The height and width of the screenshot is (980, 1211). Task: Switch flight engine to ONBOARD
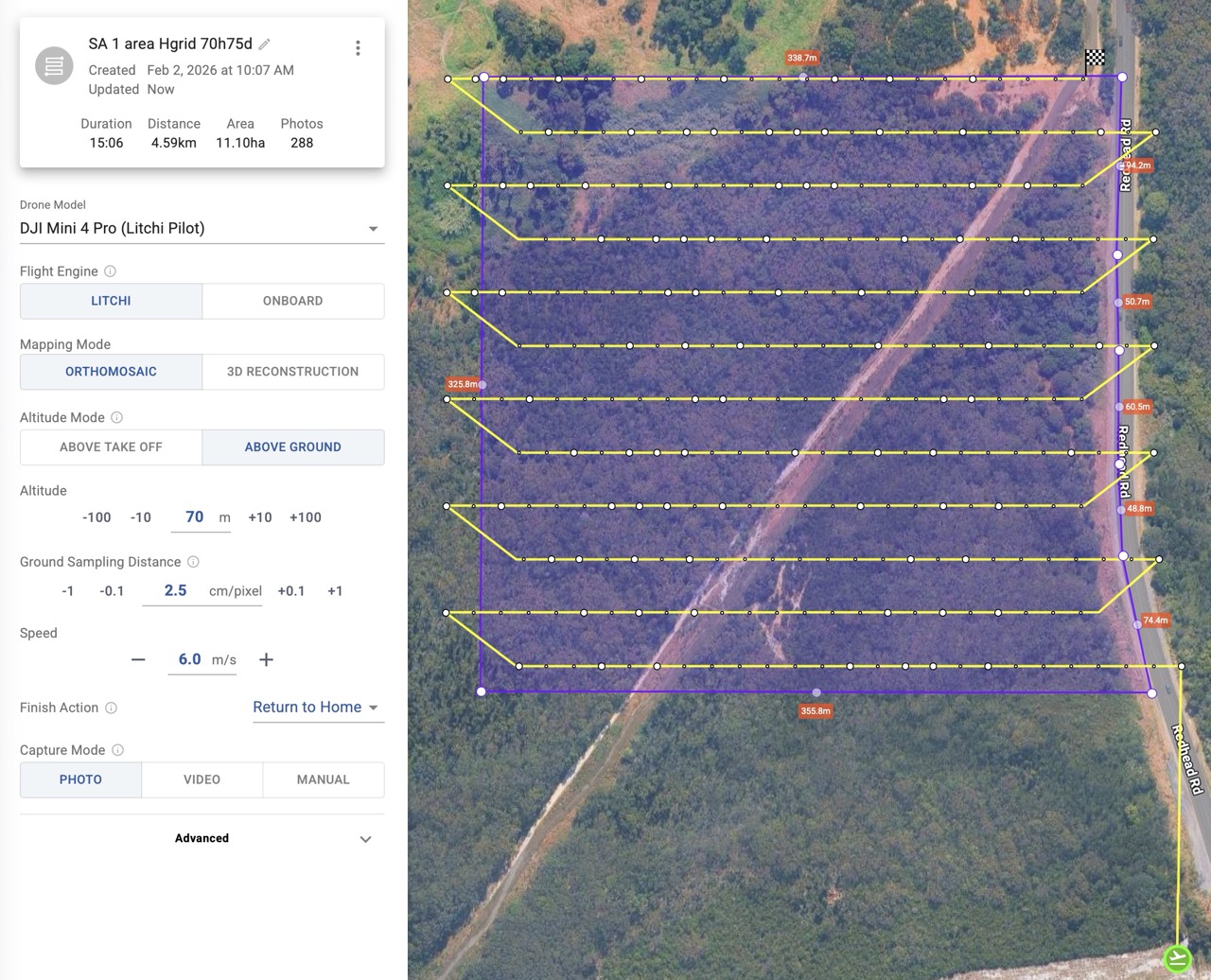click(292, 301)
